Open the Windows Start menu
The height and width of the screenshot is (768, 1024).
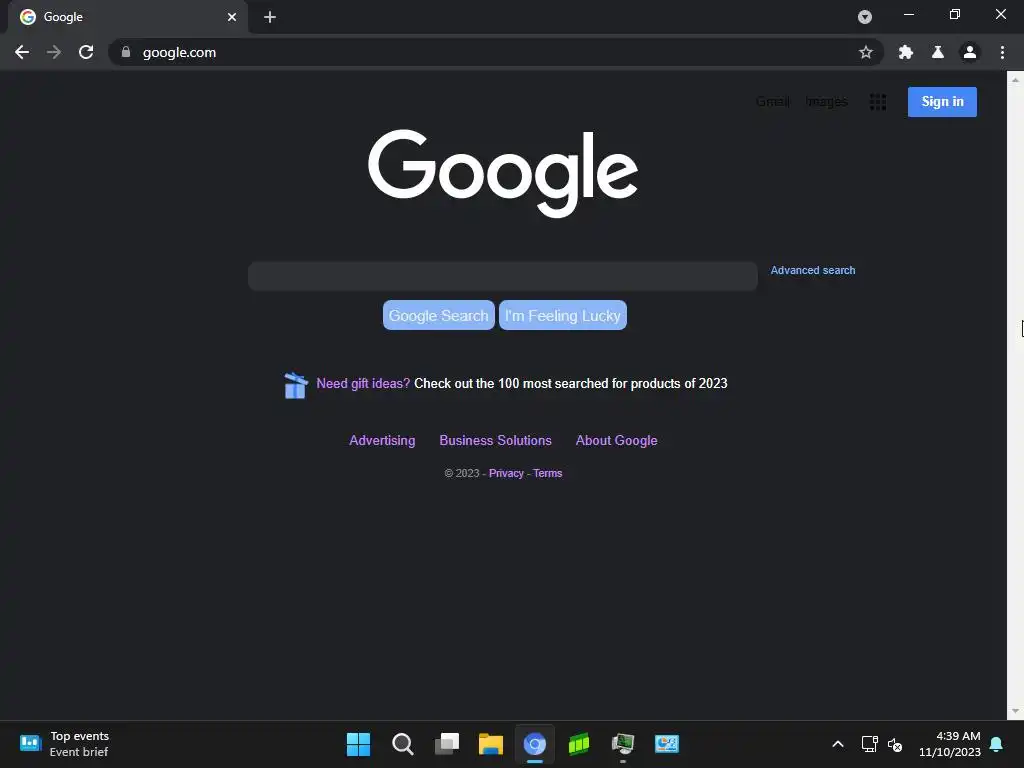tap(358, 744)
